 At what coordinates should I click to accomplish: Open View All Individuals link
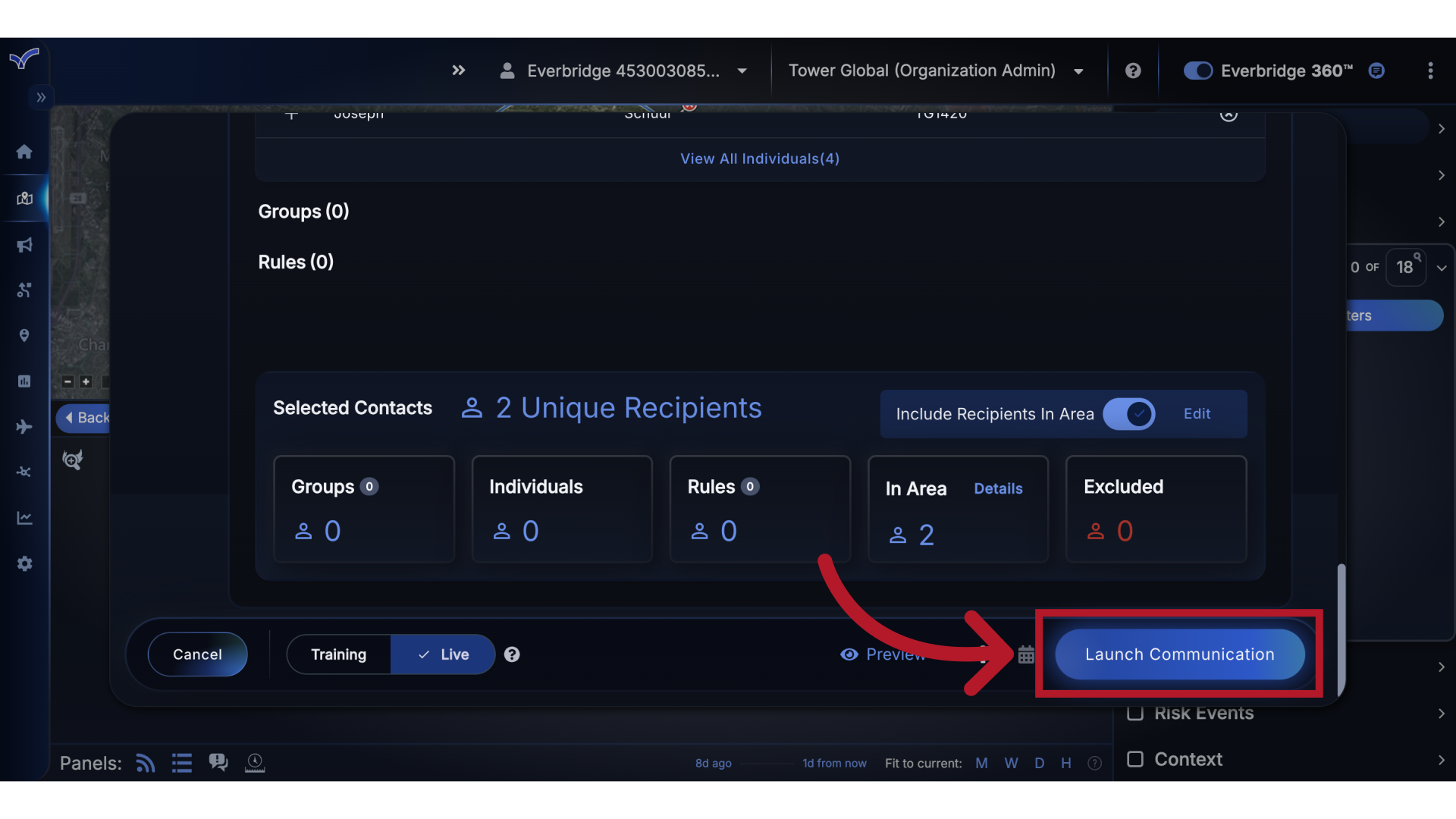759,158
